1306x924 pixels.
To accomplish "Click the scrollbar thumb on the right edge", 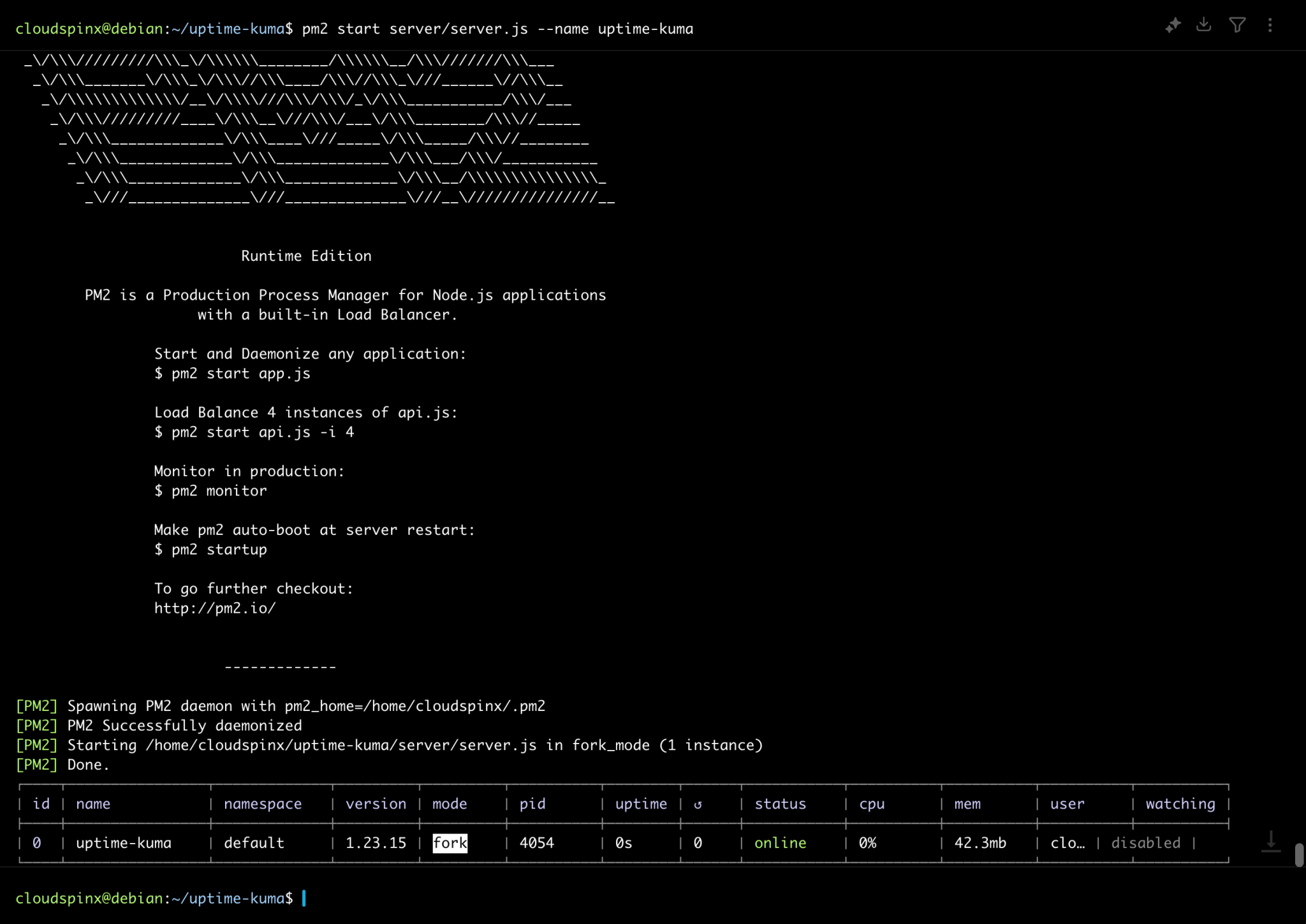I will pos(1298,854).
